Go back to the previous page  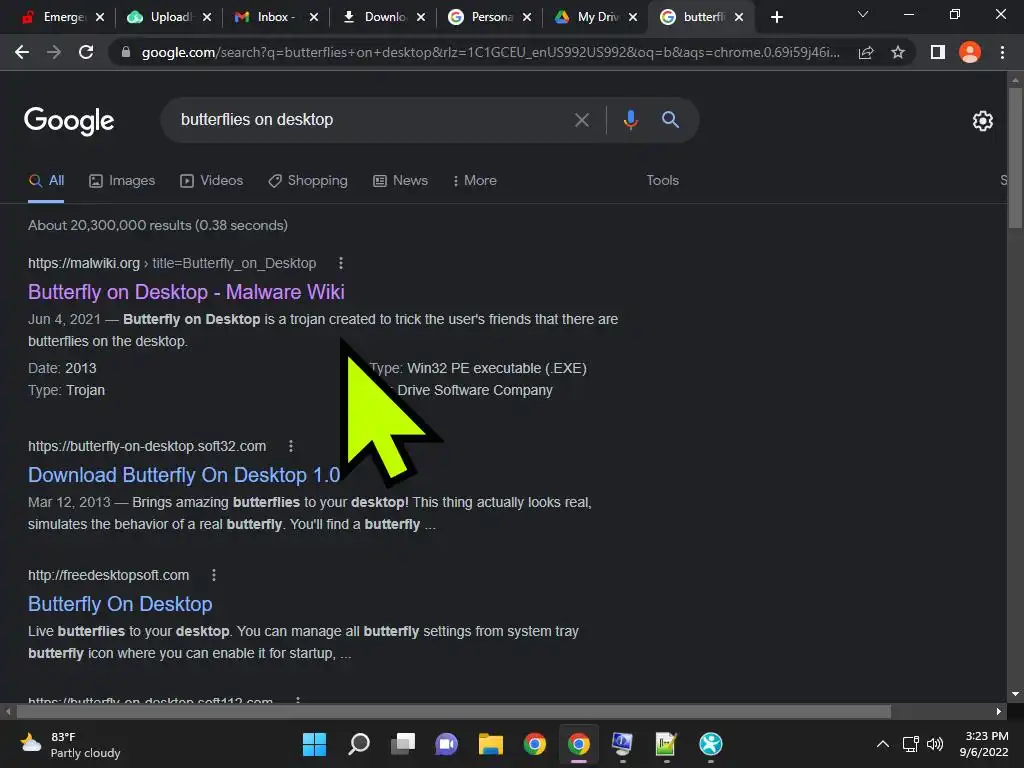(22, 52)
